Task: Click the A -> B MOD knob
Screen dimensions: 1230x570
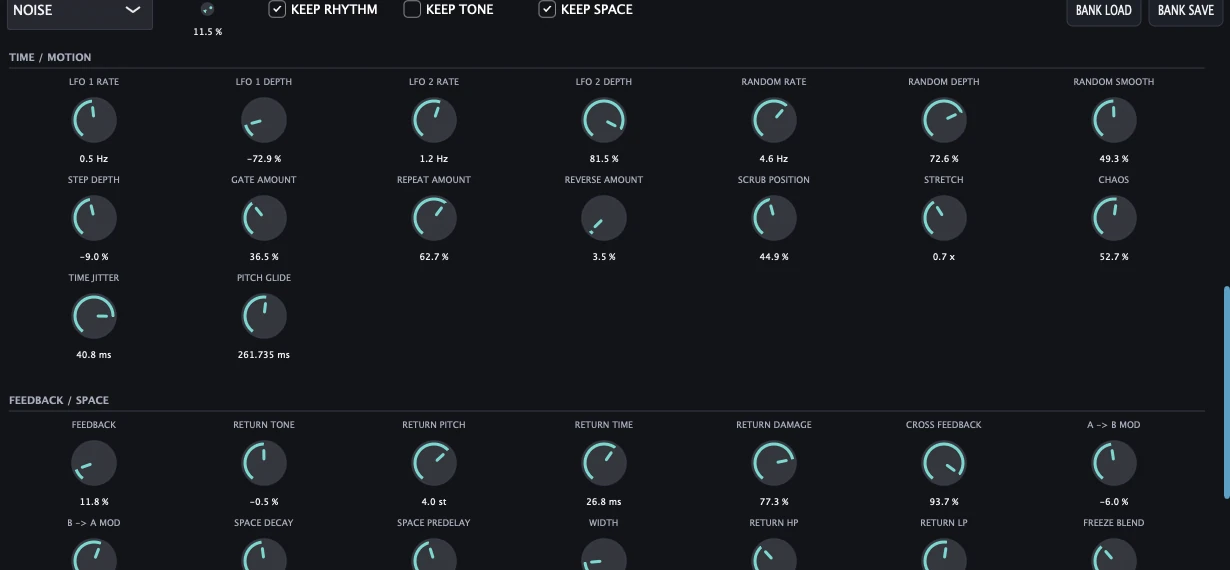Action: pos(1114,463)
